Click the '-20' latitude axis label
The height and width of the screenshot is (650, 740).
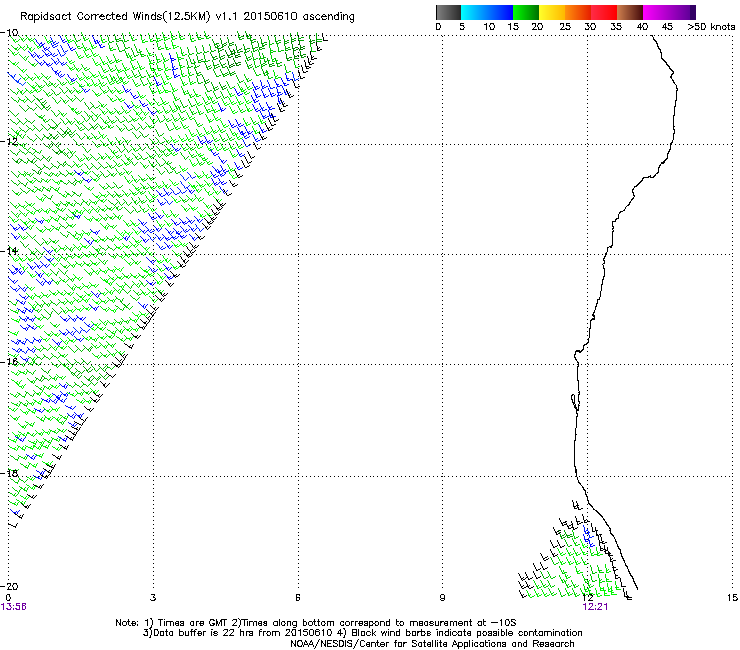click(x=9, y=586)
